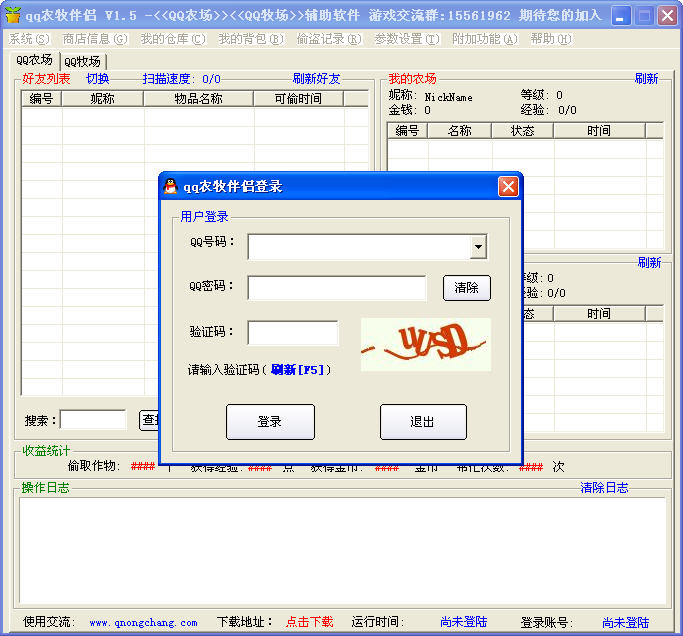Viewport: 683px width, 636px height.
Task: Click the NickName text in 我的农场
Action: pos(449,97)
